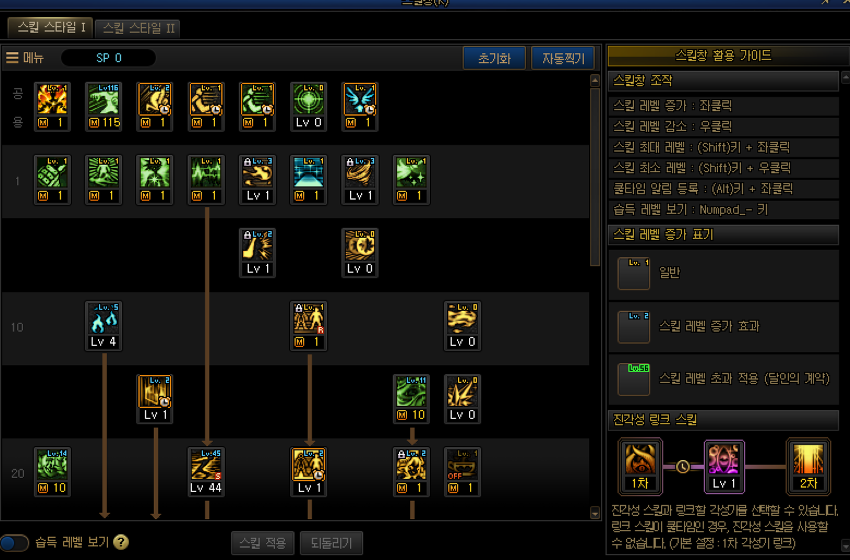Click the blue grid floor skill icon
Viewport: 850px width, 560px height.
tap(308, 179)
